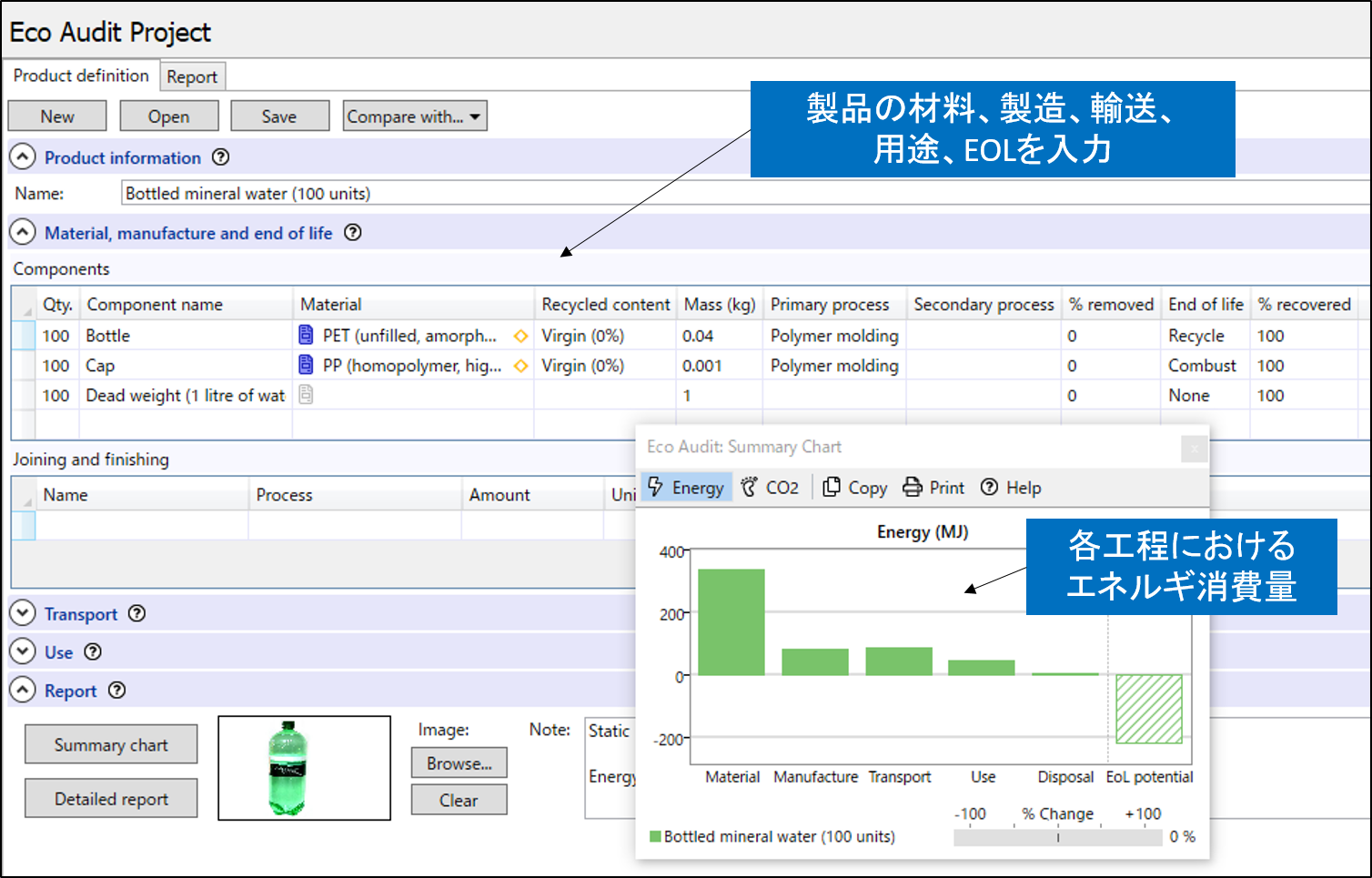Click the blank material icon in Dead weight row
The width and height of the screenshot is (1372, 878).
(307, 395)
